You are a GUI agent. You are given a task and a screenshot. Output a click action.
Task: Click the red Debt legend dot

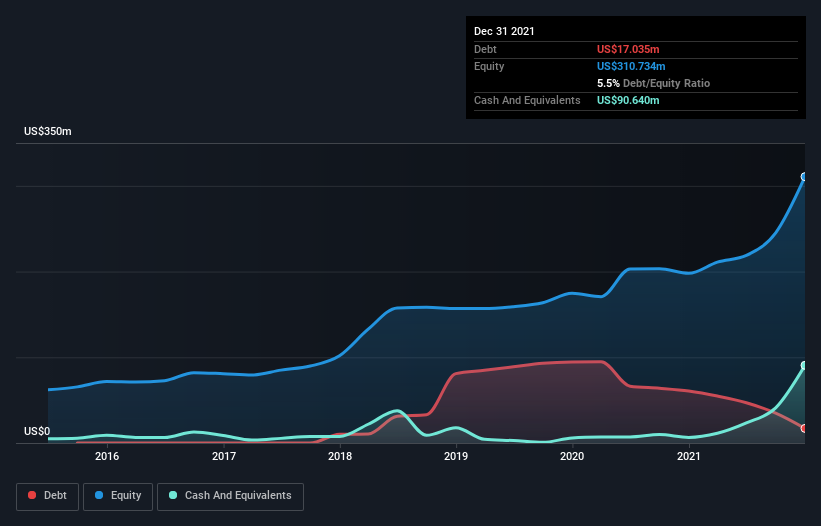point(32,495)
